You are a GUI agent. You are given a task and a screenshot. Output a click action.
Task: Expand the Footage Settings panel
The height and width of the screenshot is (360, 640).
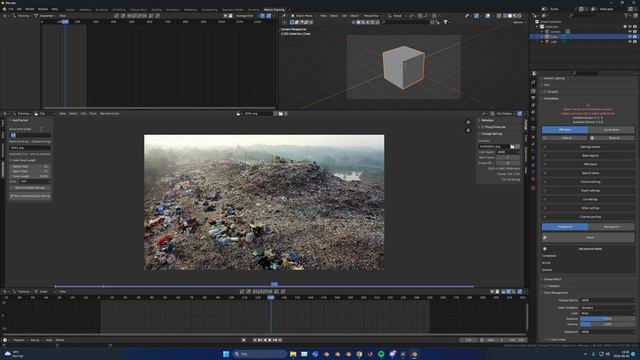[492, 134]
